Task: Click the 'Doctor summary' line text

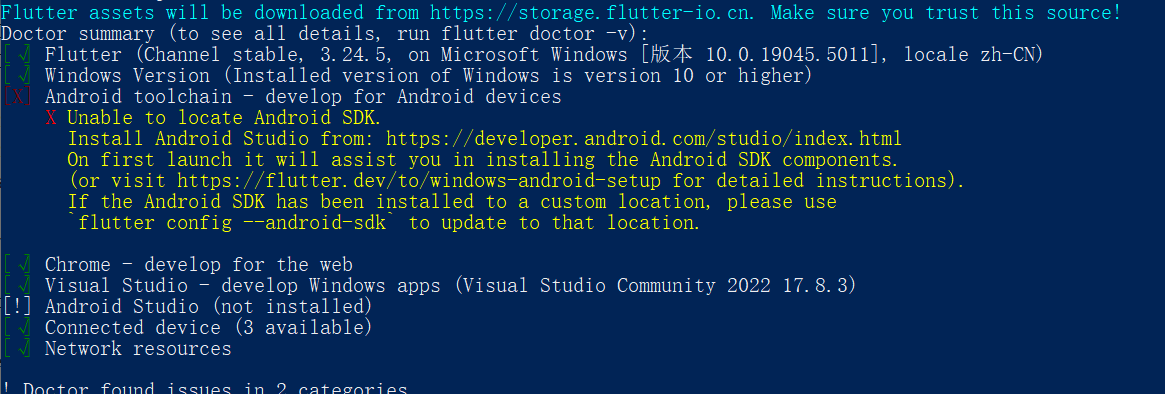Action: [325, 34]
